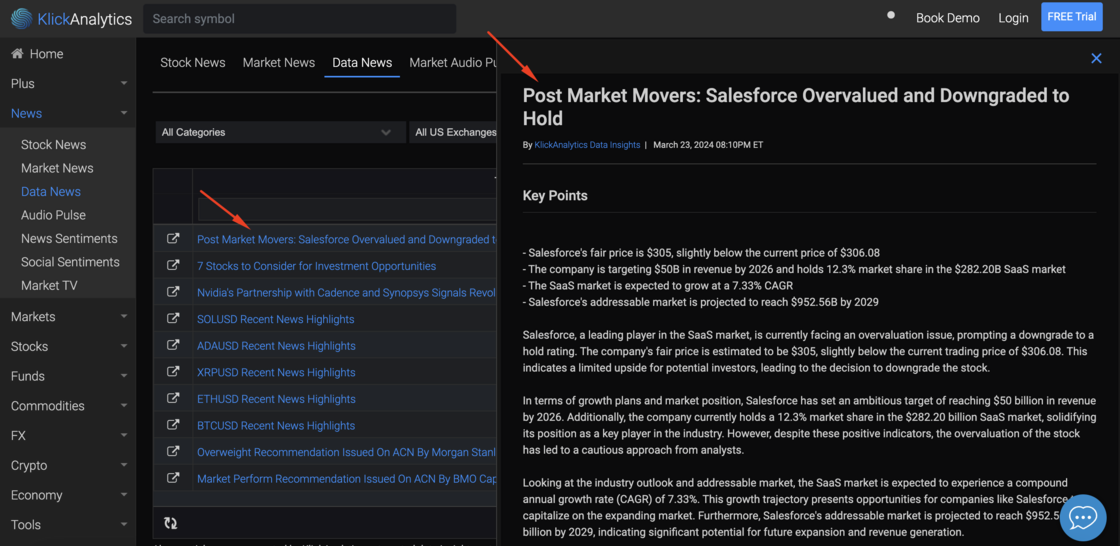Open Market Perform Recommendation on ACN link
The image size is (1120, 546).
pos(346,478)
